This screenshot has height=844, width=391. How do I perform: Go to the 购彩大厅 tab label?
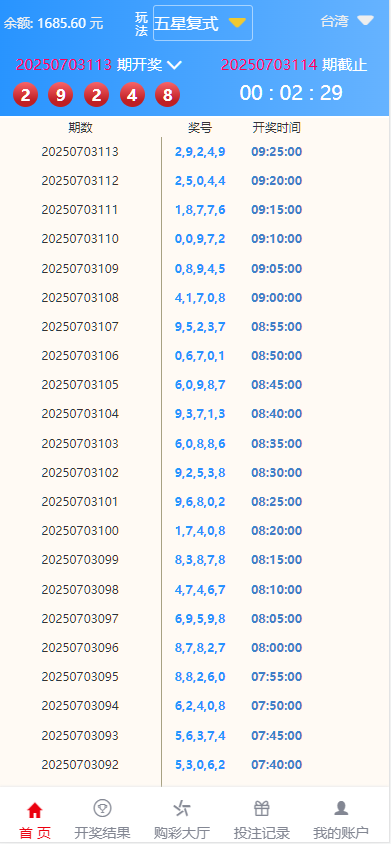(x=182, y=833)
